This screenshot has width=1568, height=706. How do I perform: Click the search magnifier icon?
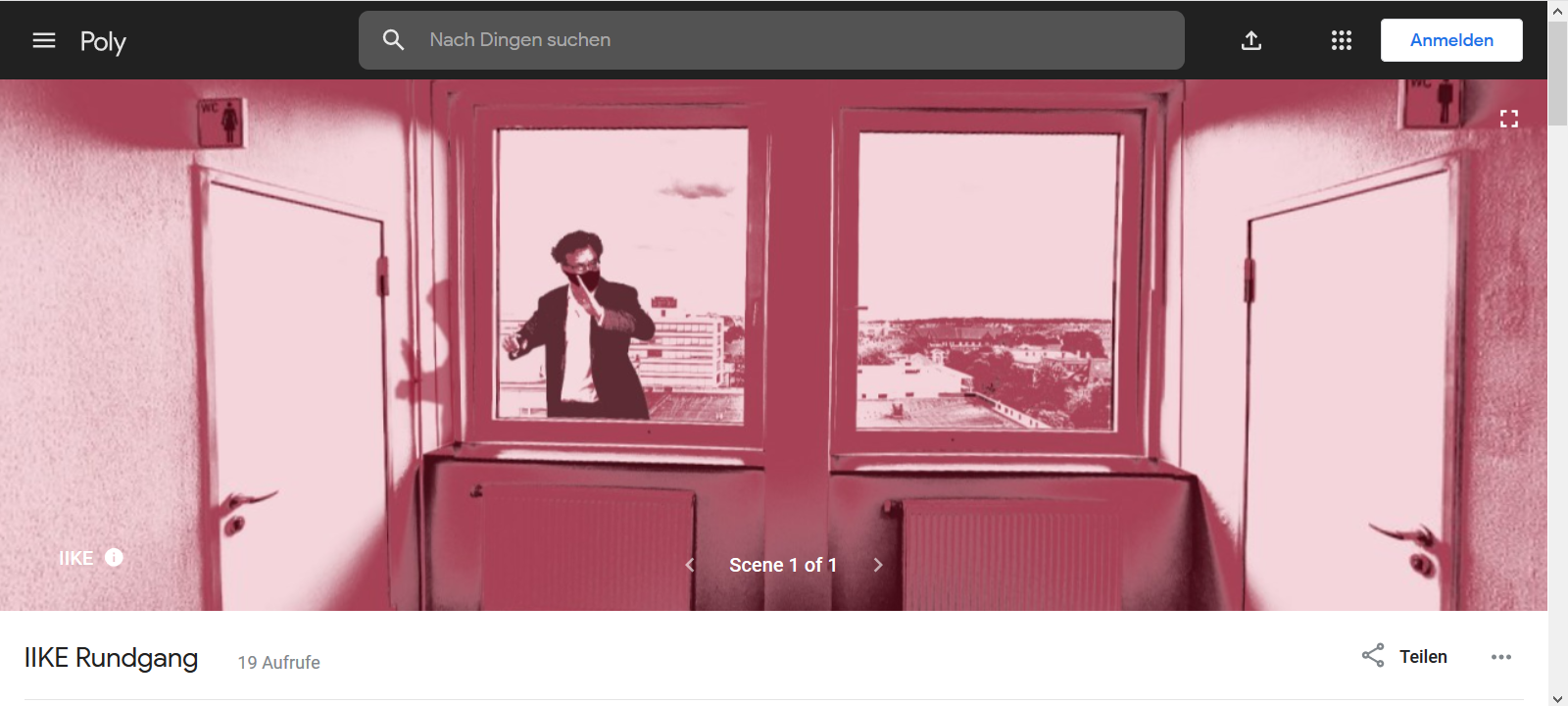[393, 40]
